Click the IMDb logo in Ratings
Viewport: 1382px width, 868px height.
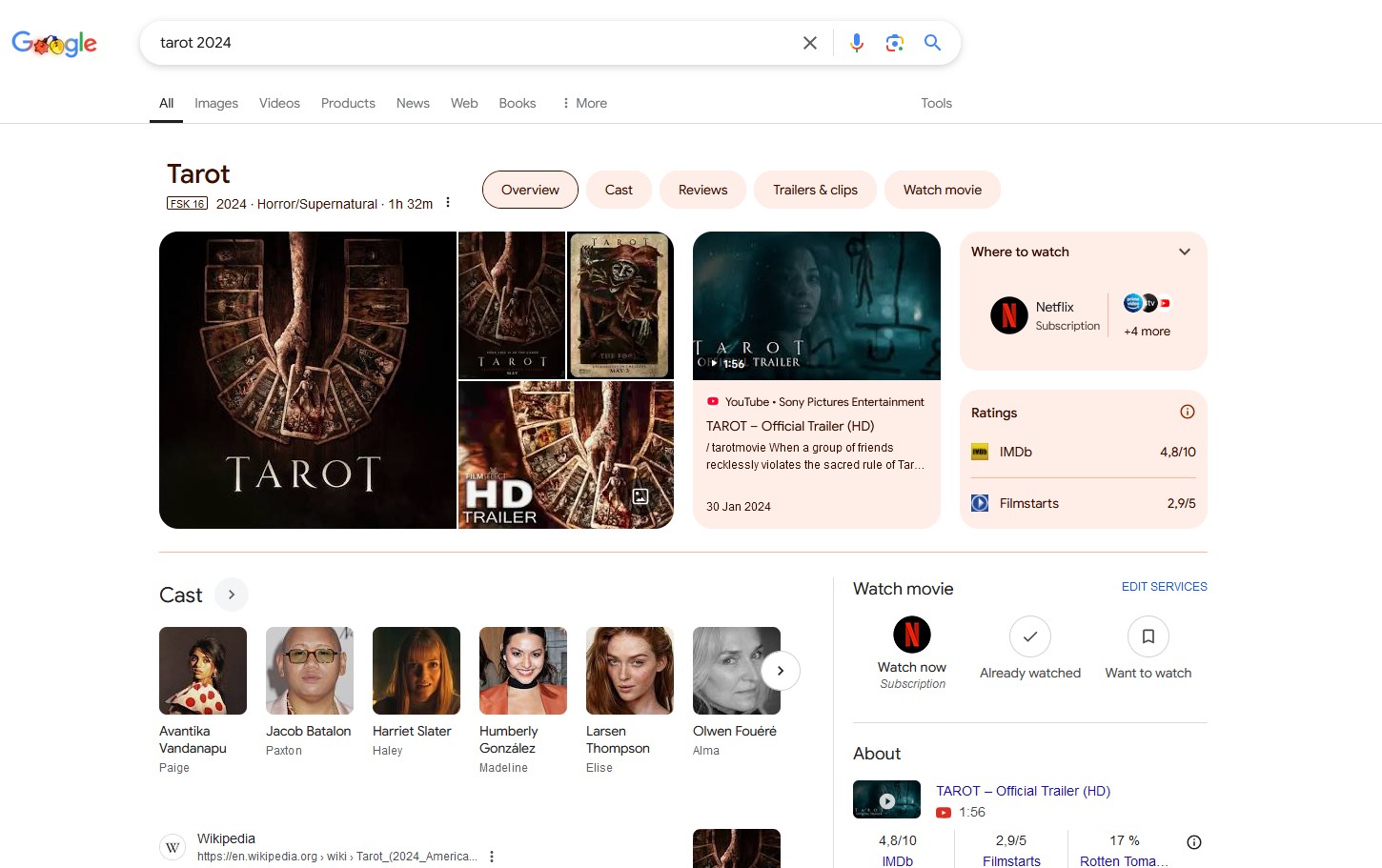coord(980,452)
